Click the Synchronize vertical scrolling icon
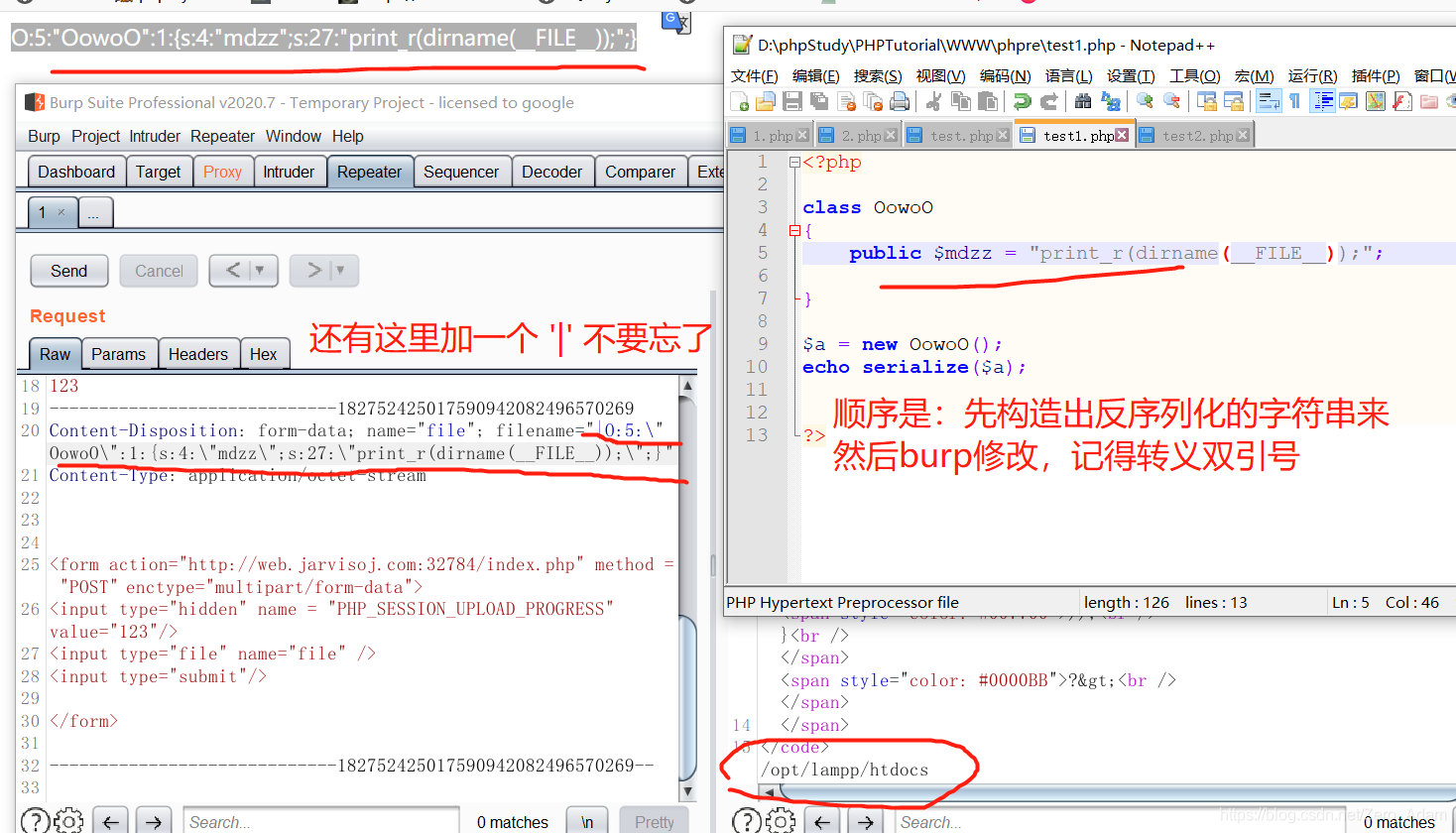 [1206, 101]
